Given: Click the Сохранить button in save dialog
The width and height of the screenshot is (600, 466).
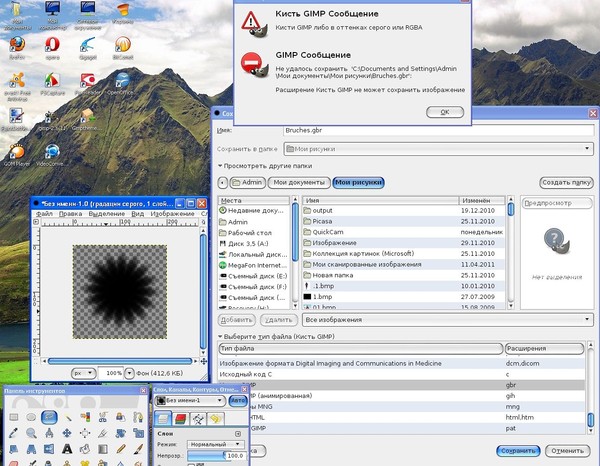Looking at the screenshot, I should pyautogui.click(x=518, y=451).
